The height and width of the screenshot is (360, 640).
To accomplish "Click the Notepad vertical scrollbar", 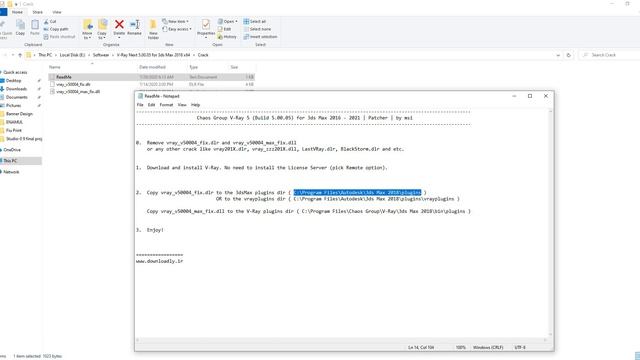I will point(551,223).
